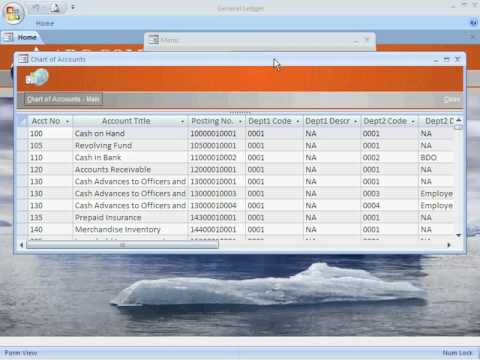Image resolution: width=480 pixels, height=360 pixels.
Task: Open the Home ribbon tab
Action: pos(45,23)
